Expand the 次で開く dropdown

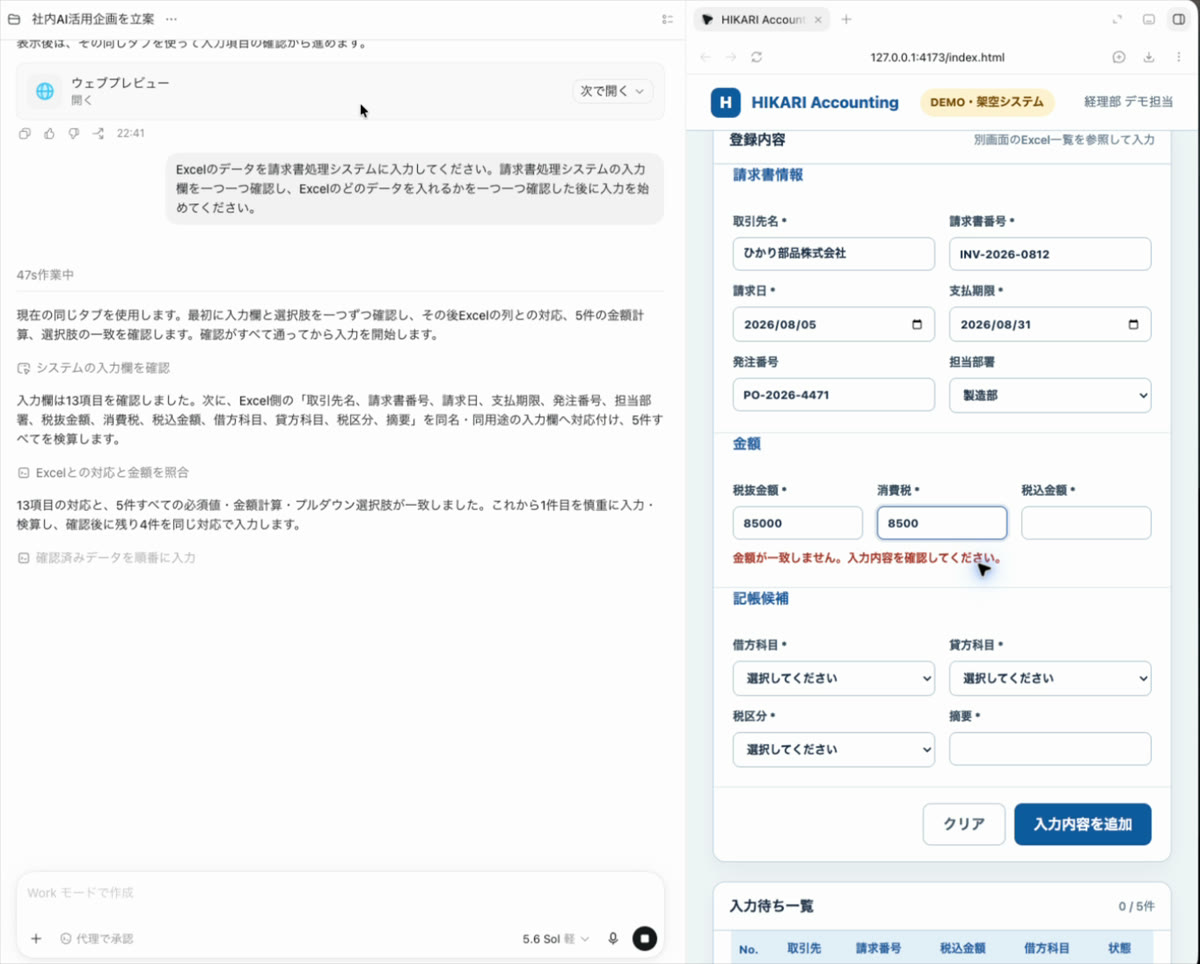(613, 91)
